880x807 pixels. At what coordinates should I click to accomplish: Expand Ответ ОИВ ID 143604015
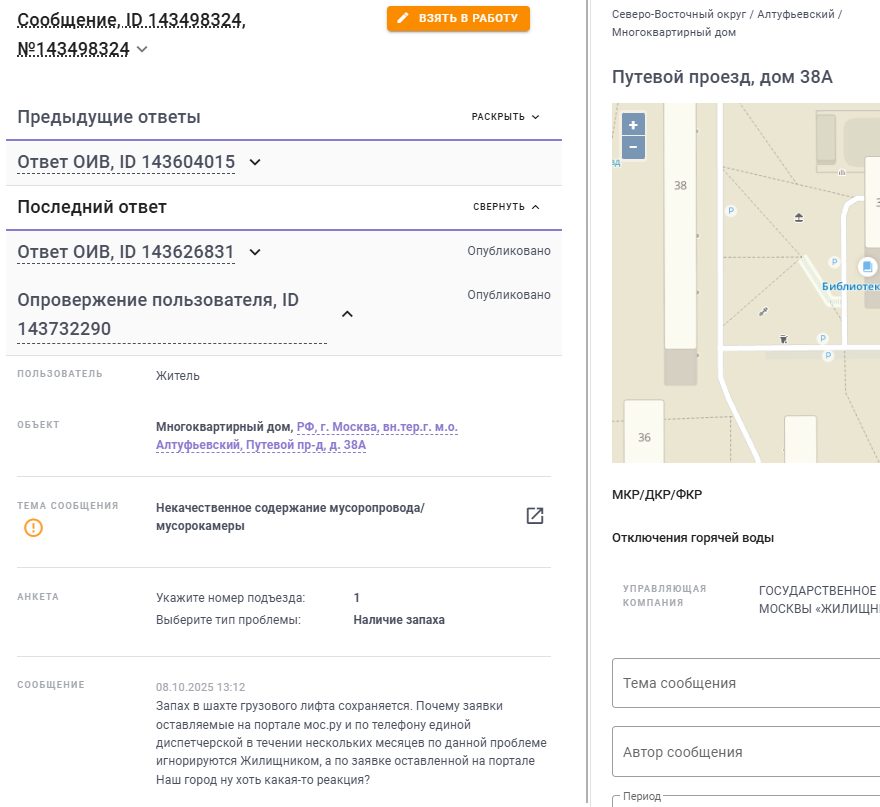click(254, 162)
